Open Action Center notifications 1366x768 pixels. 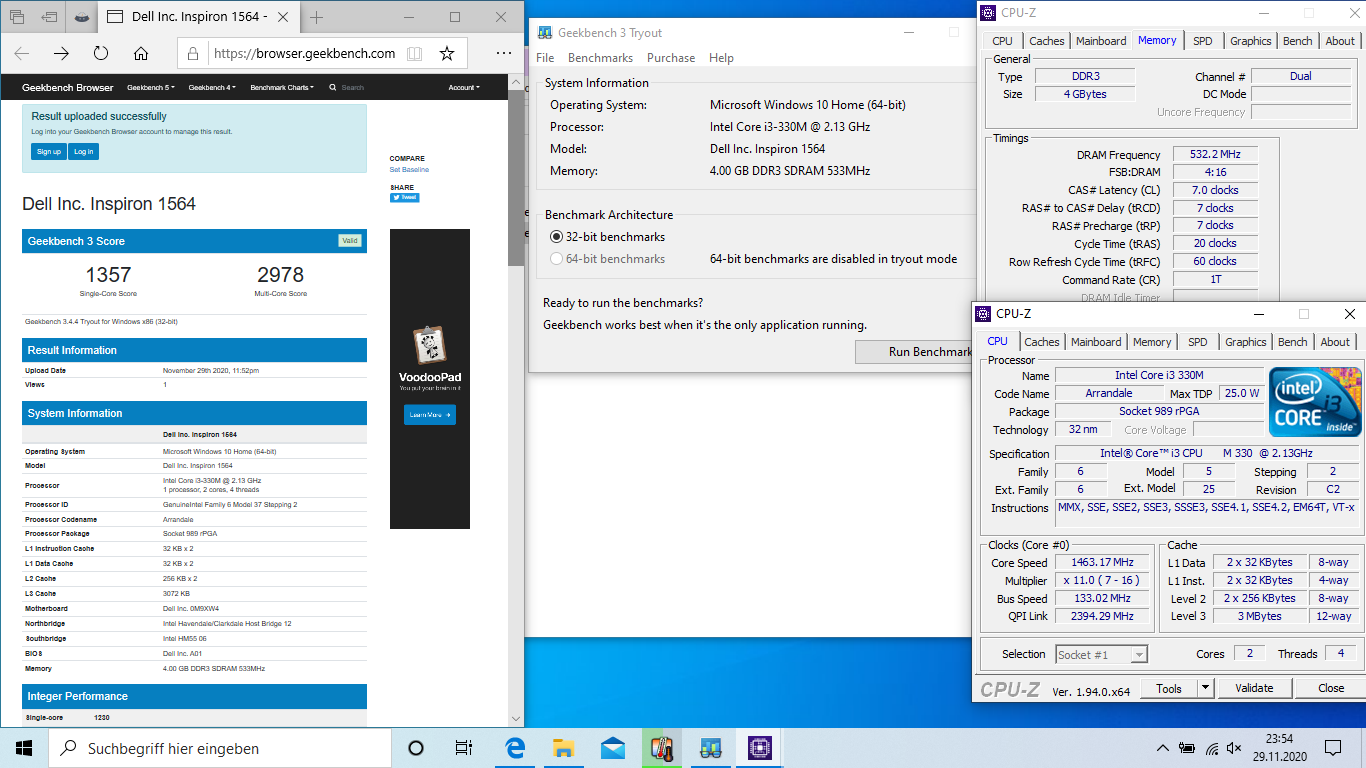(x=1333, y=748)
